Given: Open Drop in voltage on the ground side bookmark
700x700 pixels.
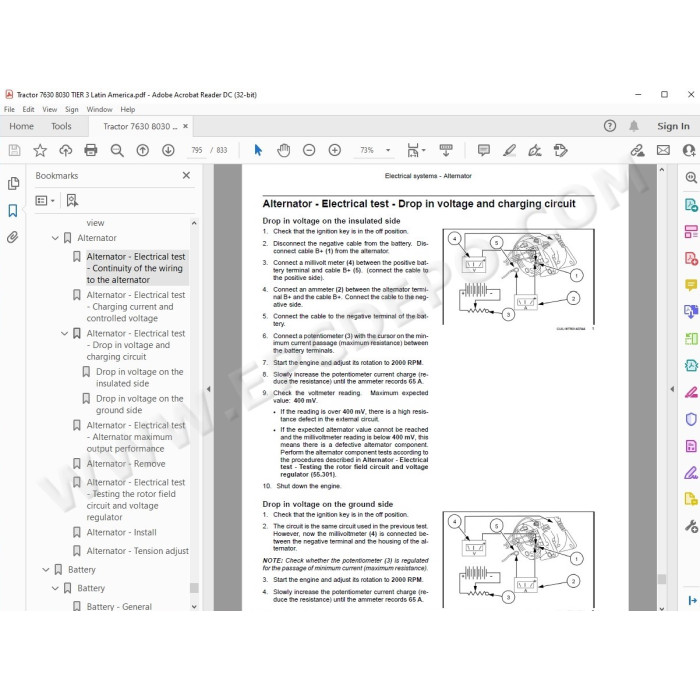Looking at the screenshot, I should coord(140,404).
